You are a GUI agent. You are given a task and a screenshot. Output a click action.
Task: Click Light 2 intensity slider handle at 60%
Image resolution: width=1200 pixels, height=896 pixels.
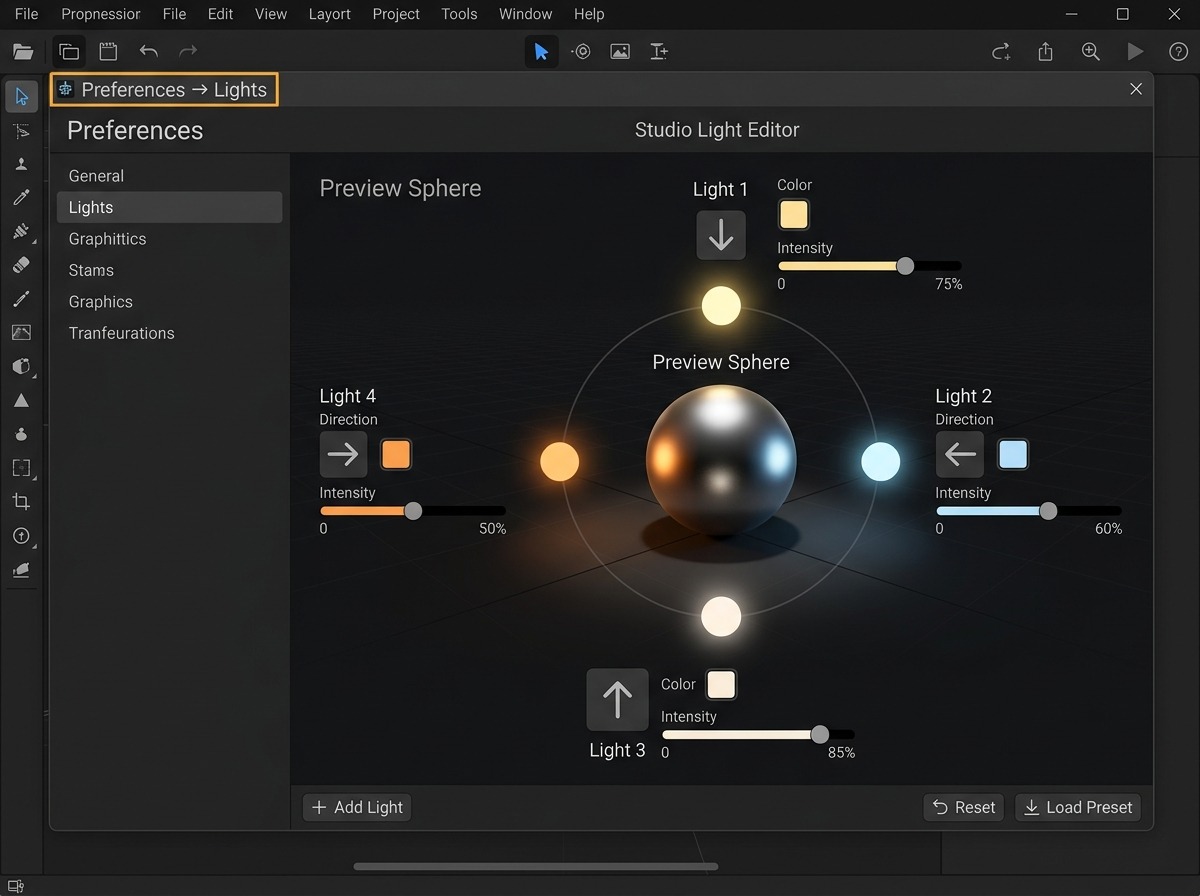[x=1048, y=511]
